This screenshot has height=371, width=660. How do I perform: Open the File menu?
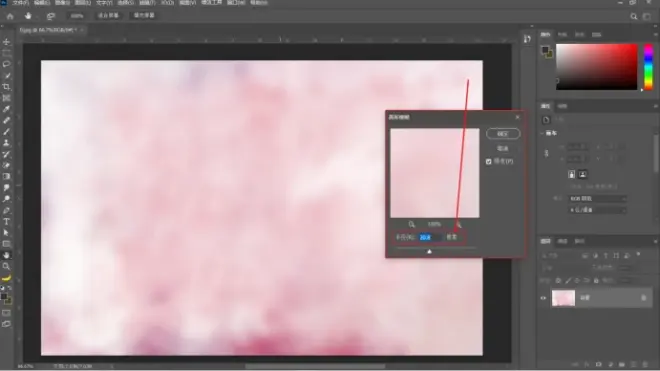[x=20, y=3]
